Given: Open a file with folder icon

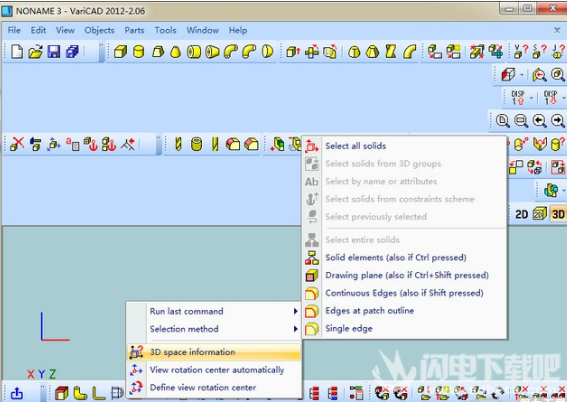Looking at the screenshot, I should point(35,51).
